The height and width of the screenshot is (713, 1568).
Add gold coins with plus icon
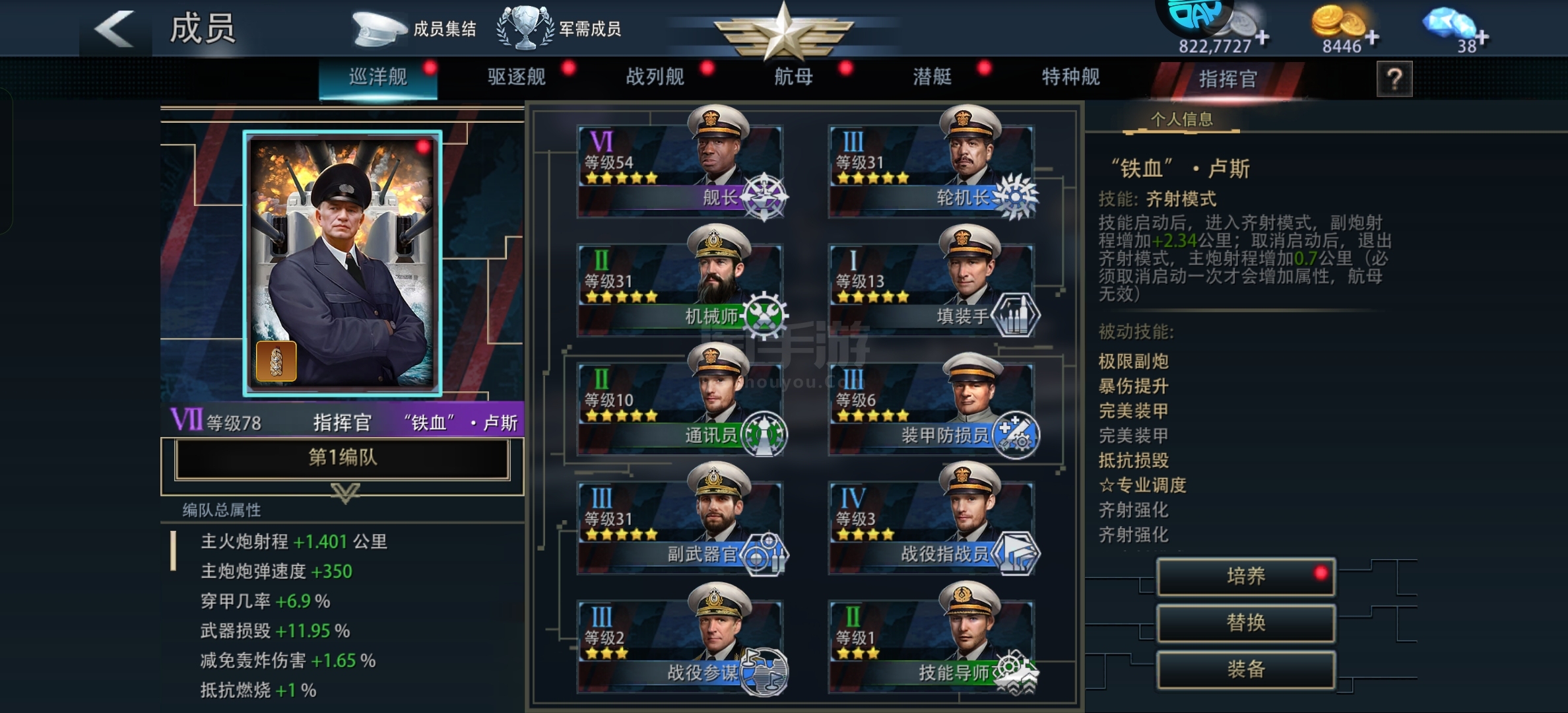(1372, 38)
